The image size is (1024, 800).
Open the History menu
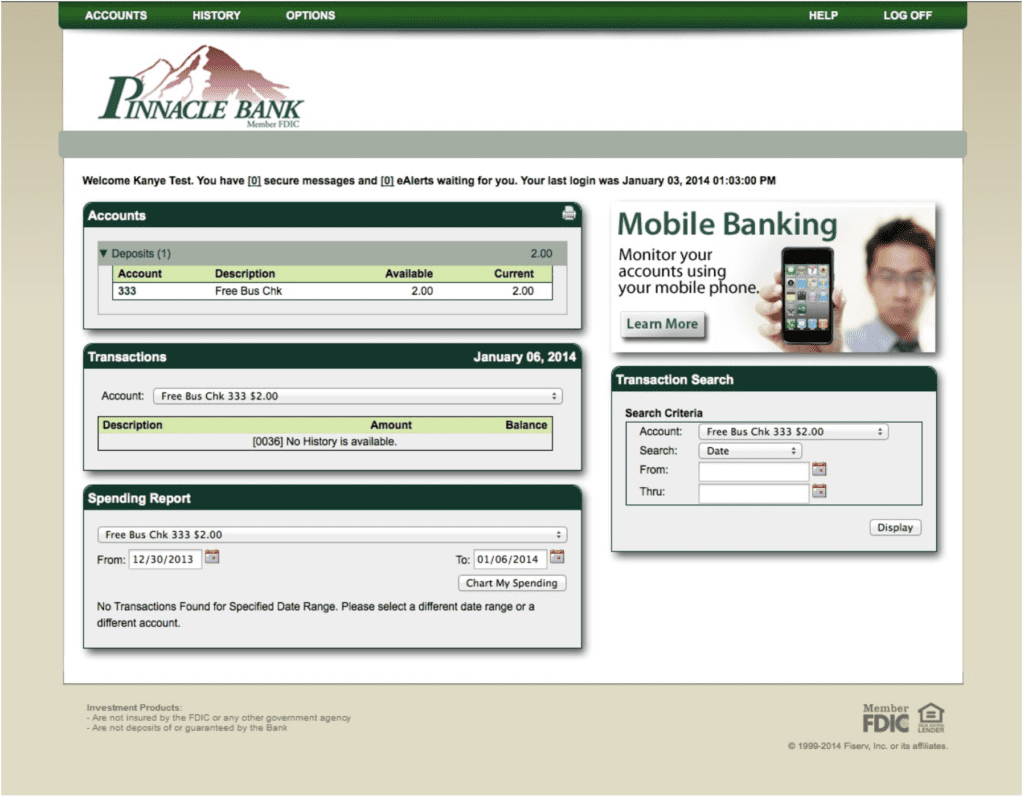point(215,15)
